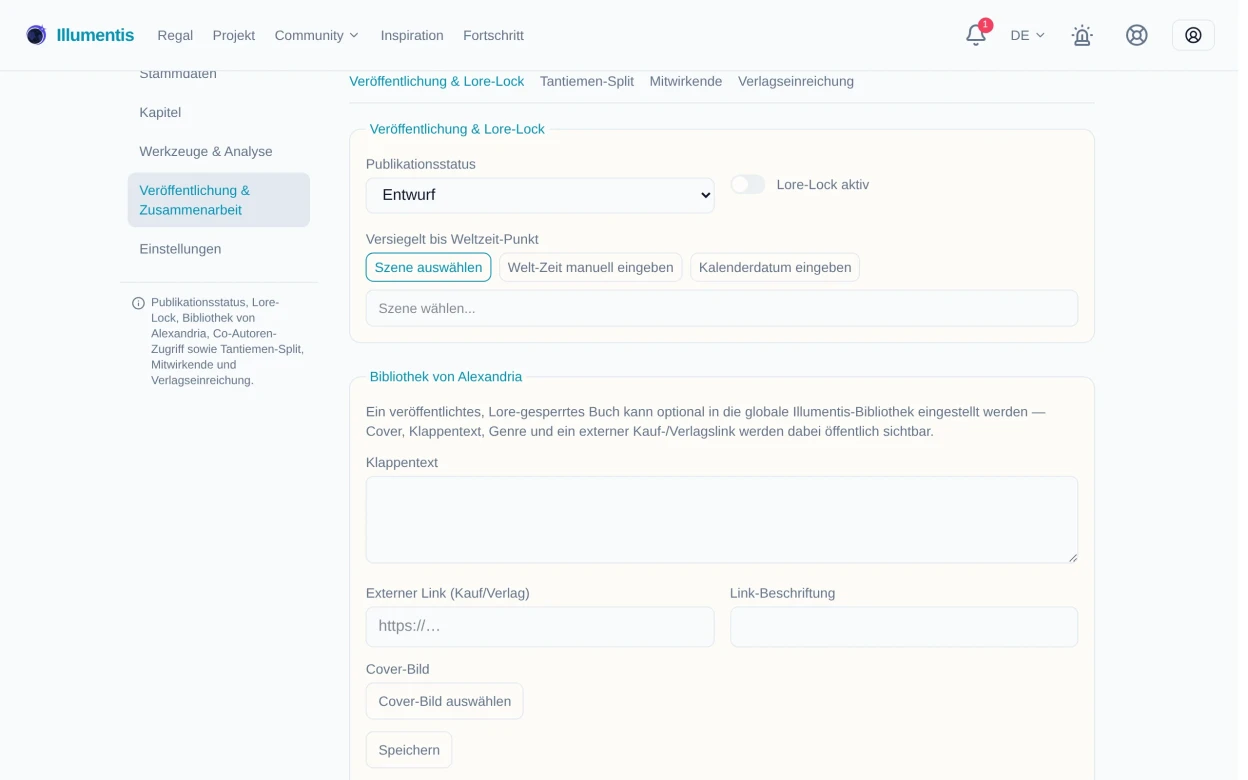Viewport: 1248px width, 780px height.
Task: Switch to the Mitwirkende tab
Action: (686, 81)
